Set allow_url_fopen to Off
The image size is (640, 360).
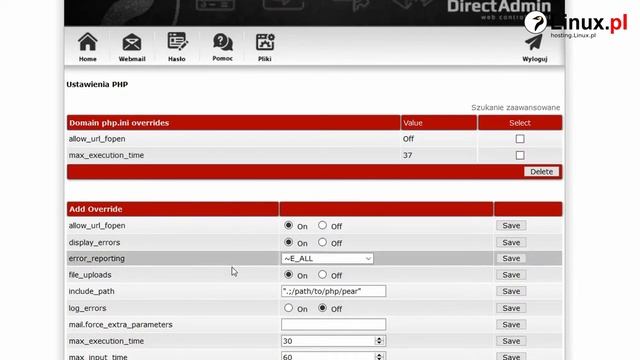322,225
